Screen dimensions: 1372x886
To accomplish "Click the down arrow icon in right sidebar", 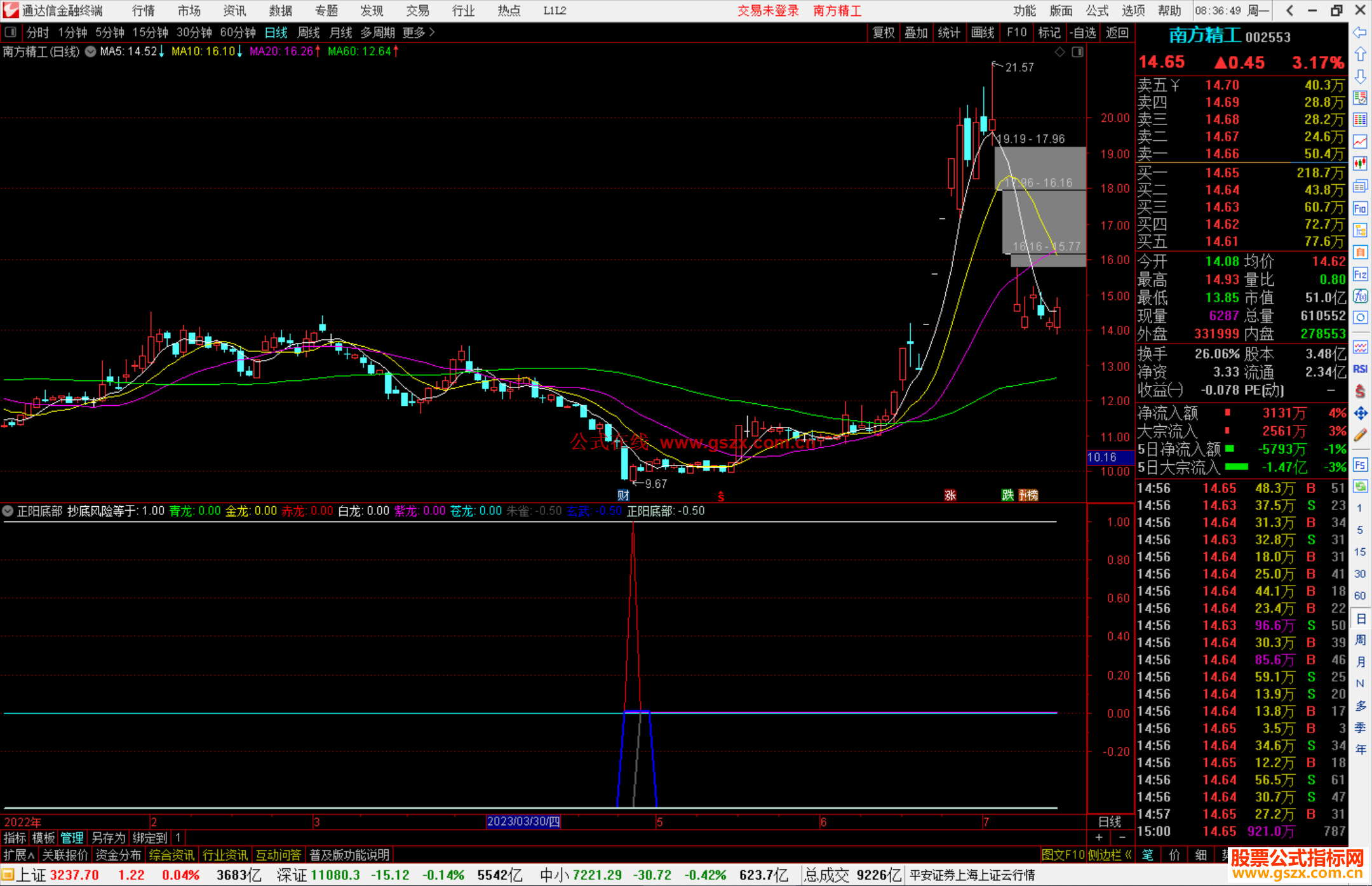I will tap(1360, 76).
